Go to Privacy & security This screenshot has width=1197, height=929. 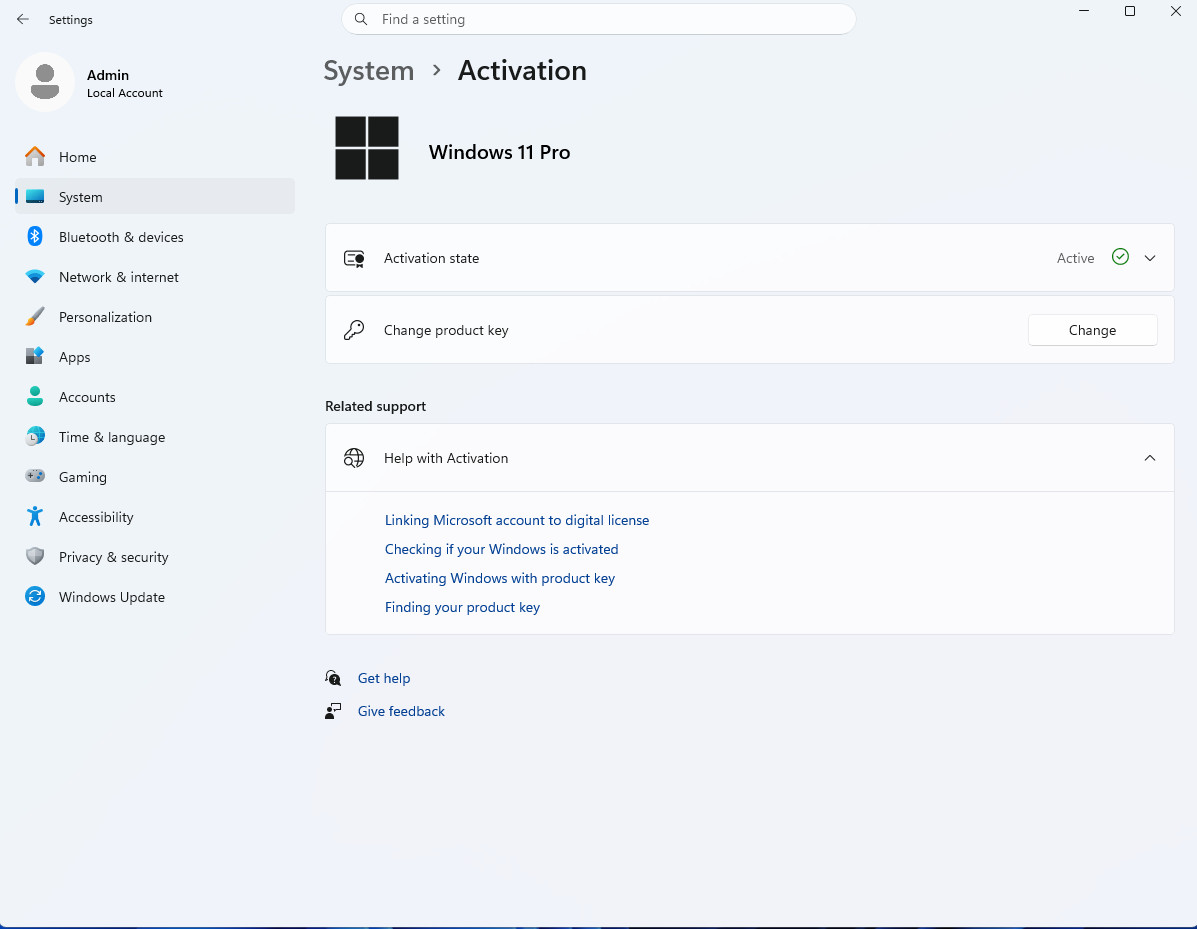[155, 556]
